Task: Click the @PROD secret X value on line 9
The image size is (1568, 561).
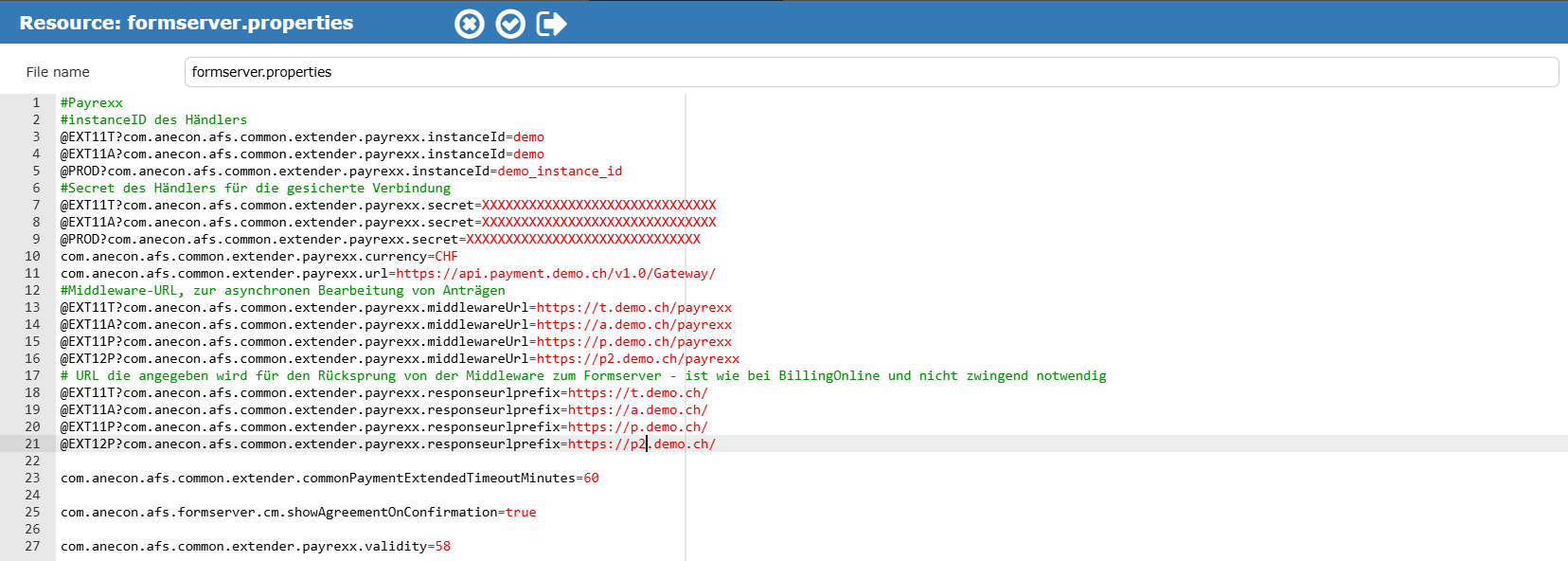Action: pyautogui.click(x=583, y=239)
